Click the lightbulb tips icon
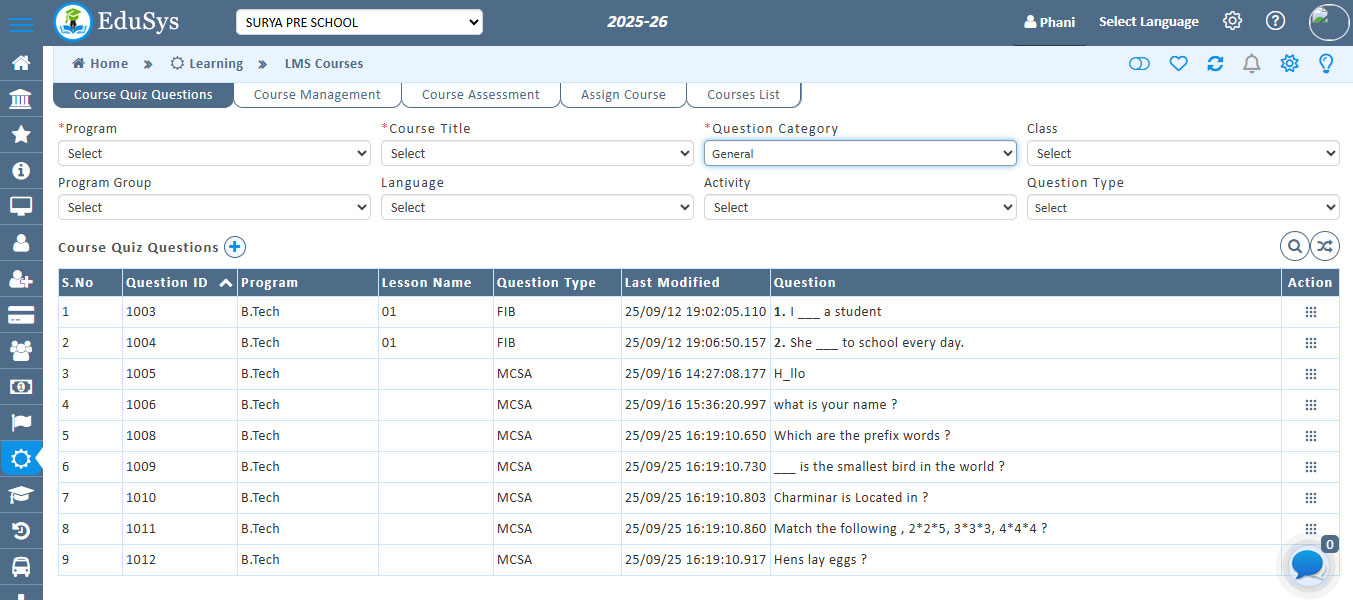The width and height of the screenshot is (1353, 600). point(1326,64)
